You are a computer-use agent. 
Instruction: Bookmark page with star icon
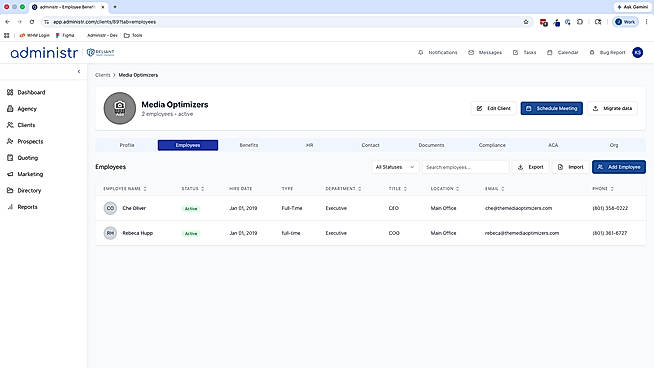click(526, 22)
